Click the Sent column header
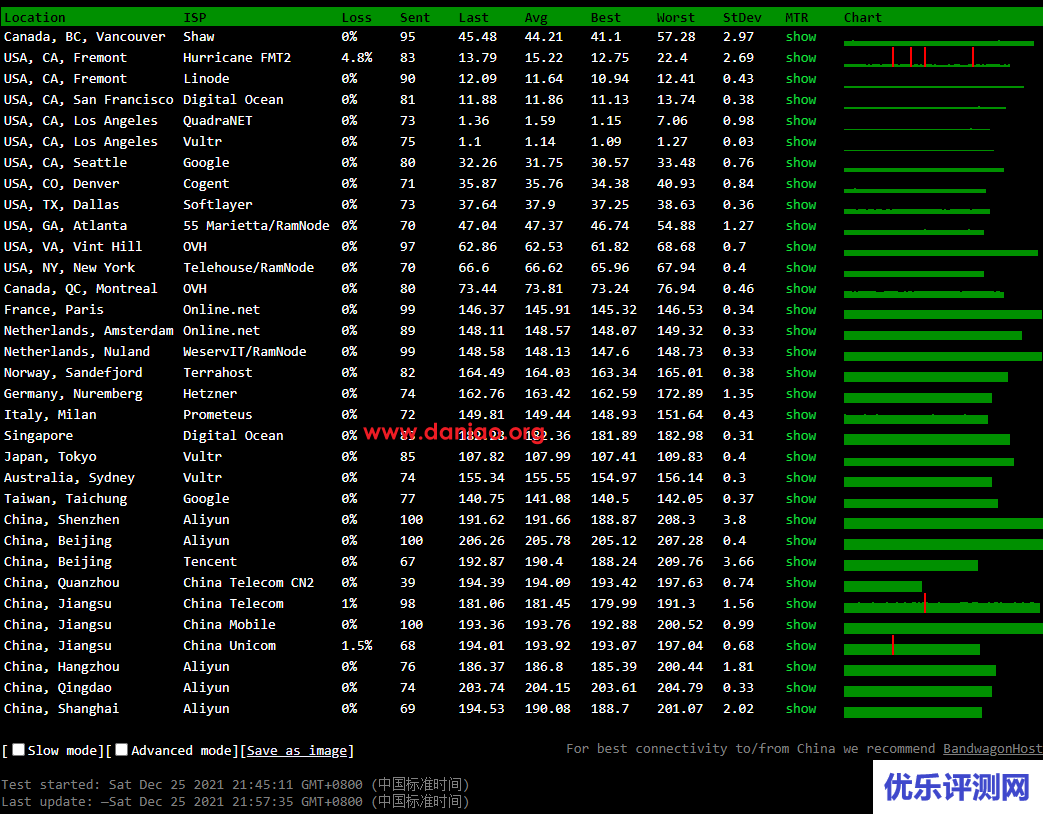The image size is (1043, 814). tap(415, 17)
